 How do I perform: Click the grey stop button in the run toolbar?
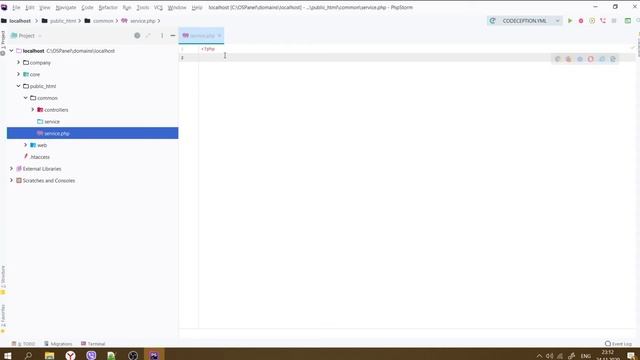614,21
